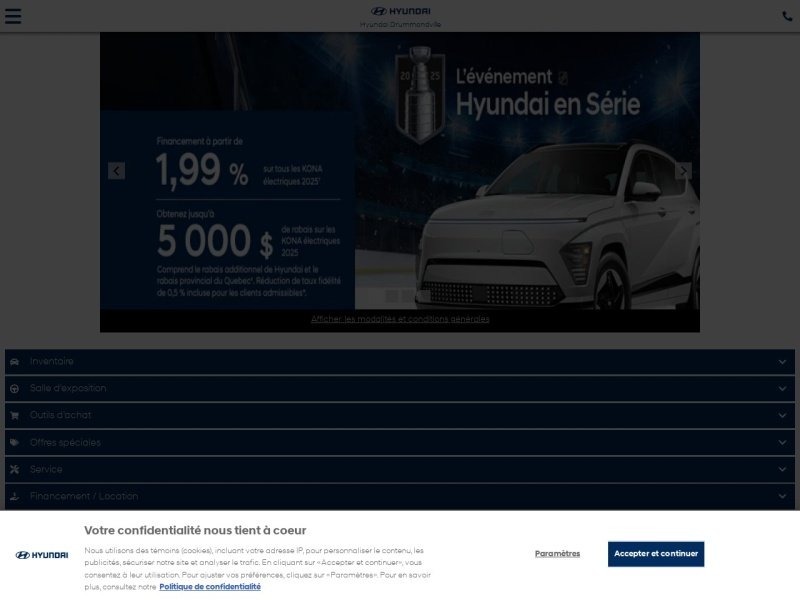
Task: Open the Salle d'exposition menu item
Action: click(x=400, y=389)
